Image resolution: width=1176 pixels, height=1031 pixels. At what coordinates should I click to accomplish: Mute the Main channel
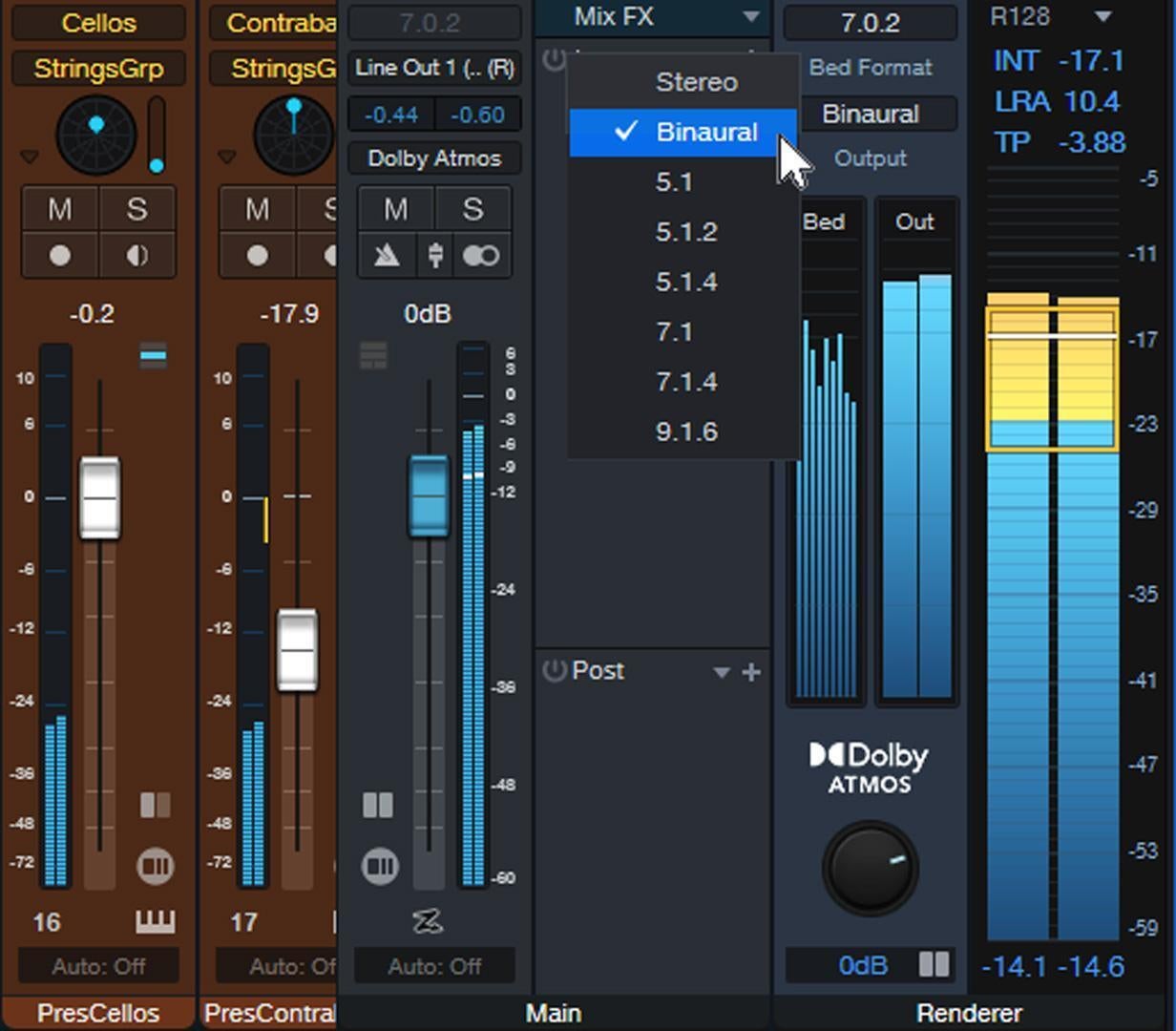tap(397, 208)
